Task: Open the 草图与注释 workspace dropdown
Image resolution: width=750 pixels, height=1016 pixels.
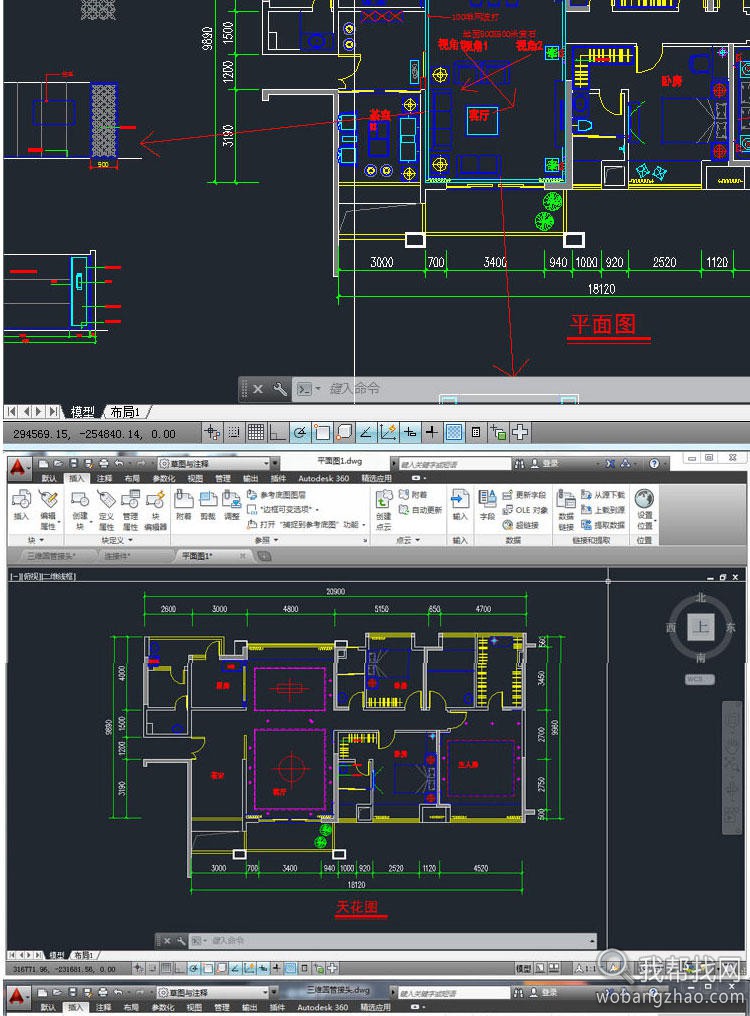Action: 214,463
